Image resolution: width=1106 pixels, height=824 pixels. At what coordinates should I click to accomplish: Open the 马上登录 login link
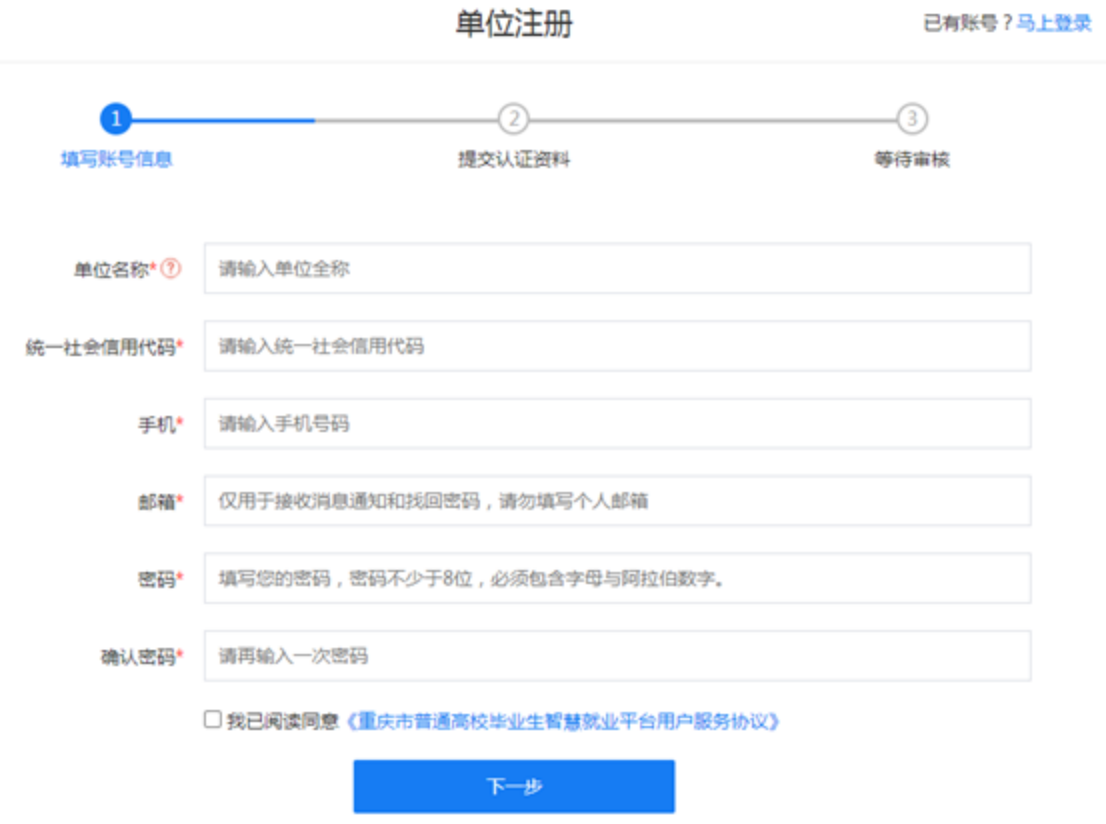coord(1054,23)
